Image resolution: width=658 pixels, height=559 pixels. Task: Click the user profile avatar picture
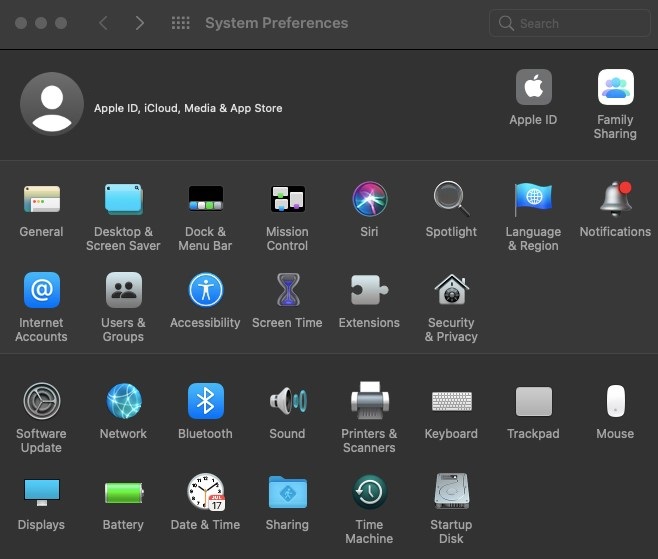52,104
